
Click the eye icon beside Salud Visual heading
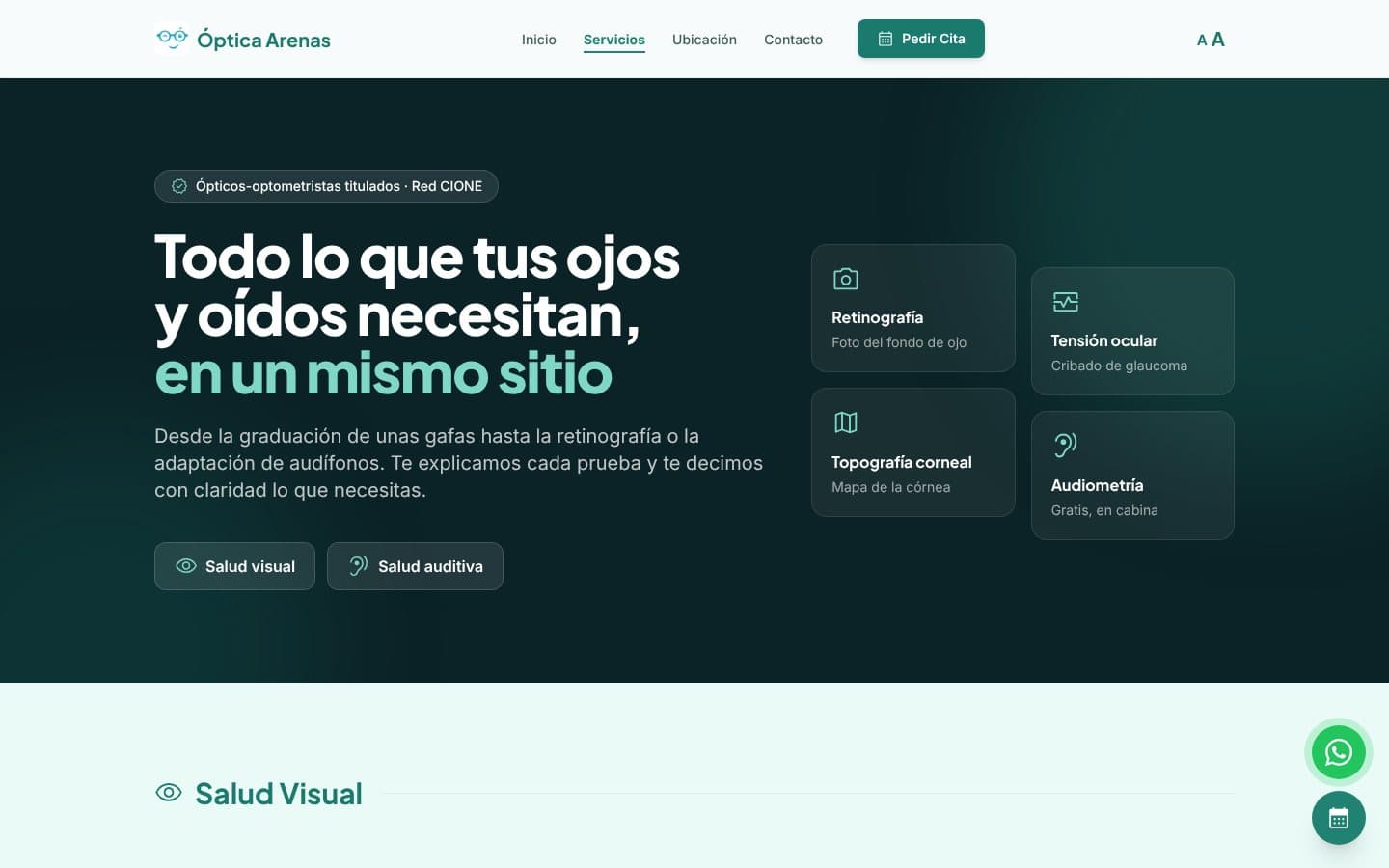point(169,793)
